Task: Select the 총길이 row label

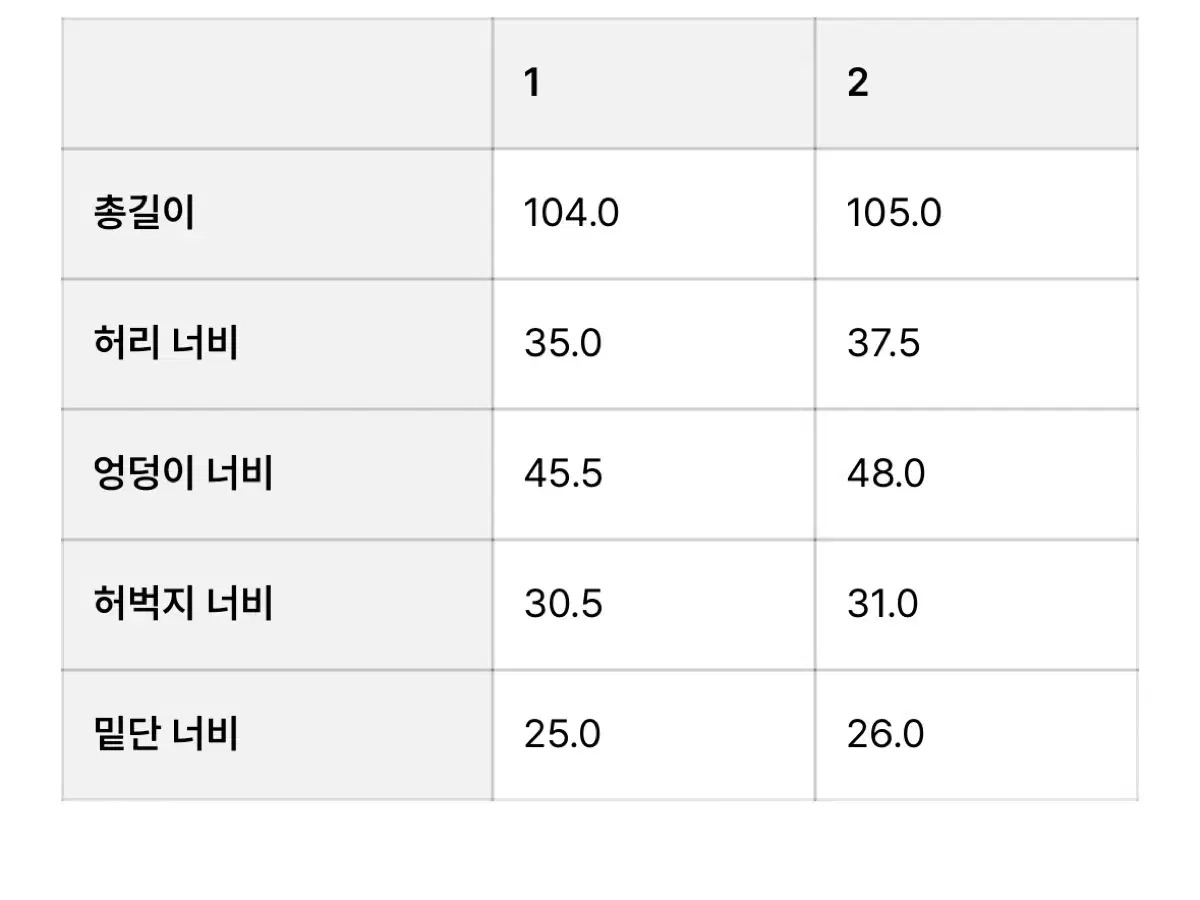Action: (143, 214)
